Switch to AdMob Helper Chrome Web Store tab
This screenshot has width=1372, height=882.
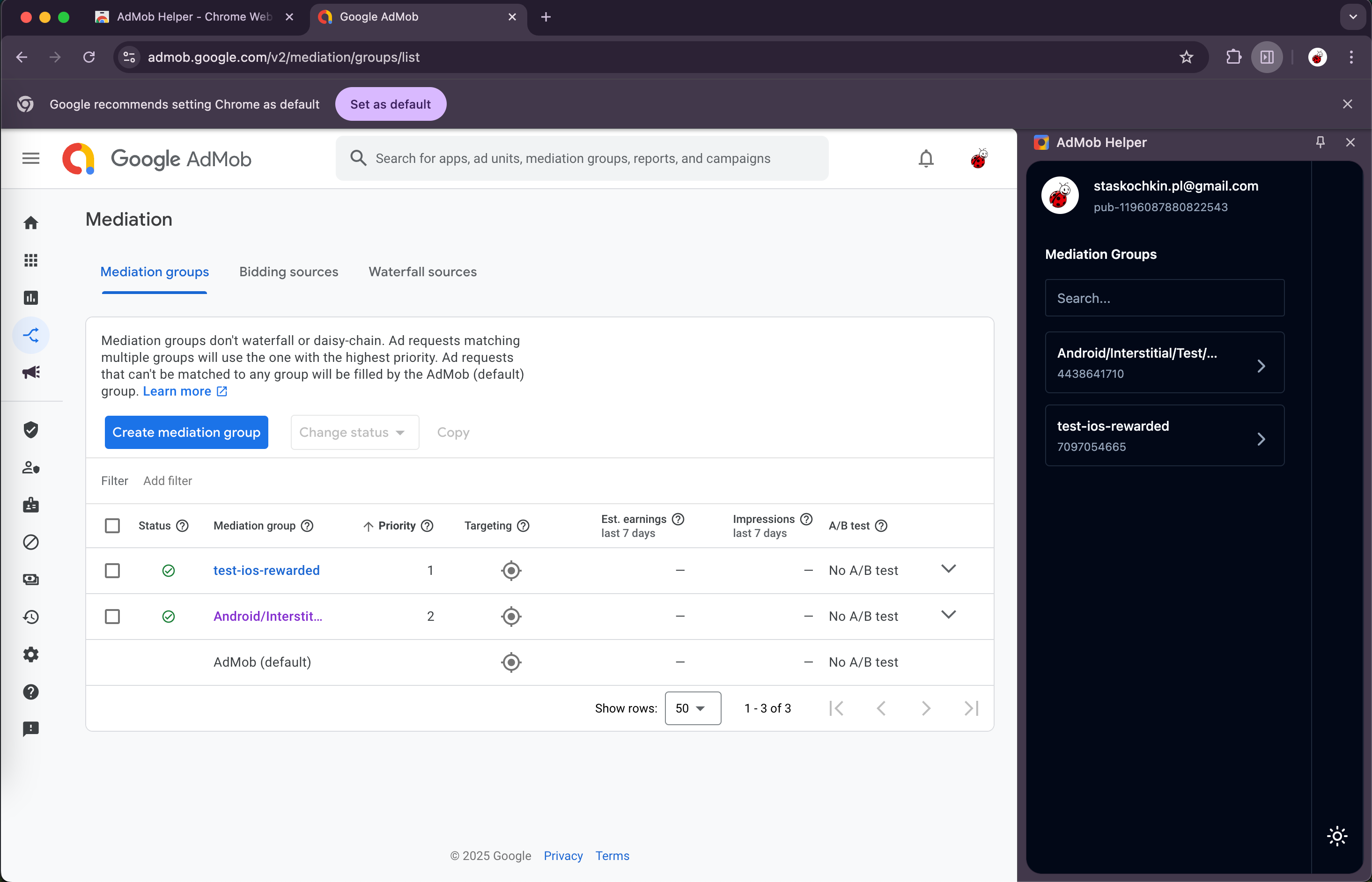tap(194, 16)
